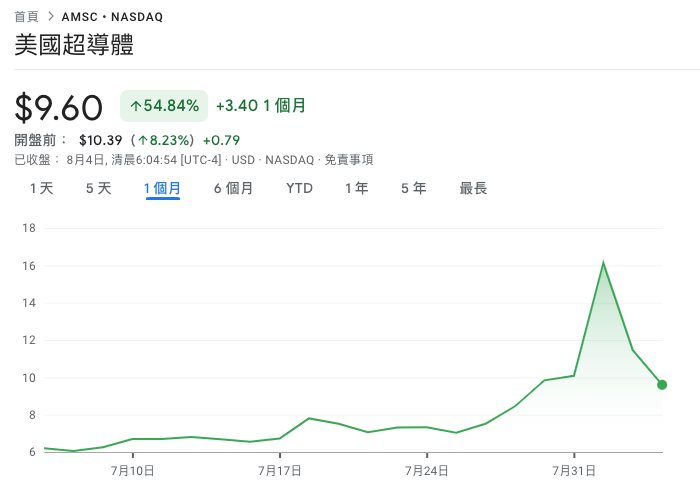The height and width of the screenshot is (495, 700).
Task: Click the 7月10日 axis label
Action: (x=133, y=471)
